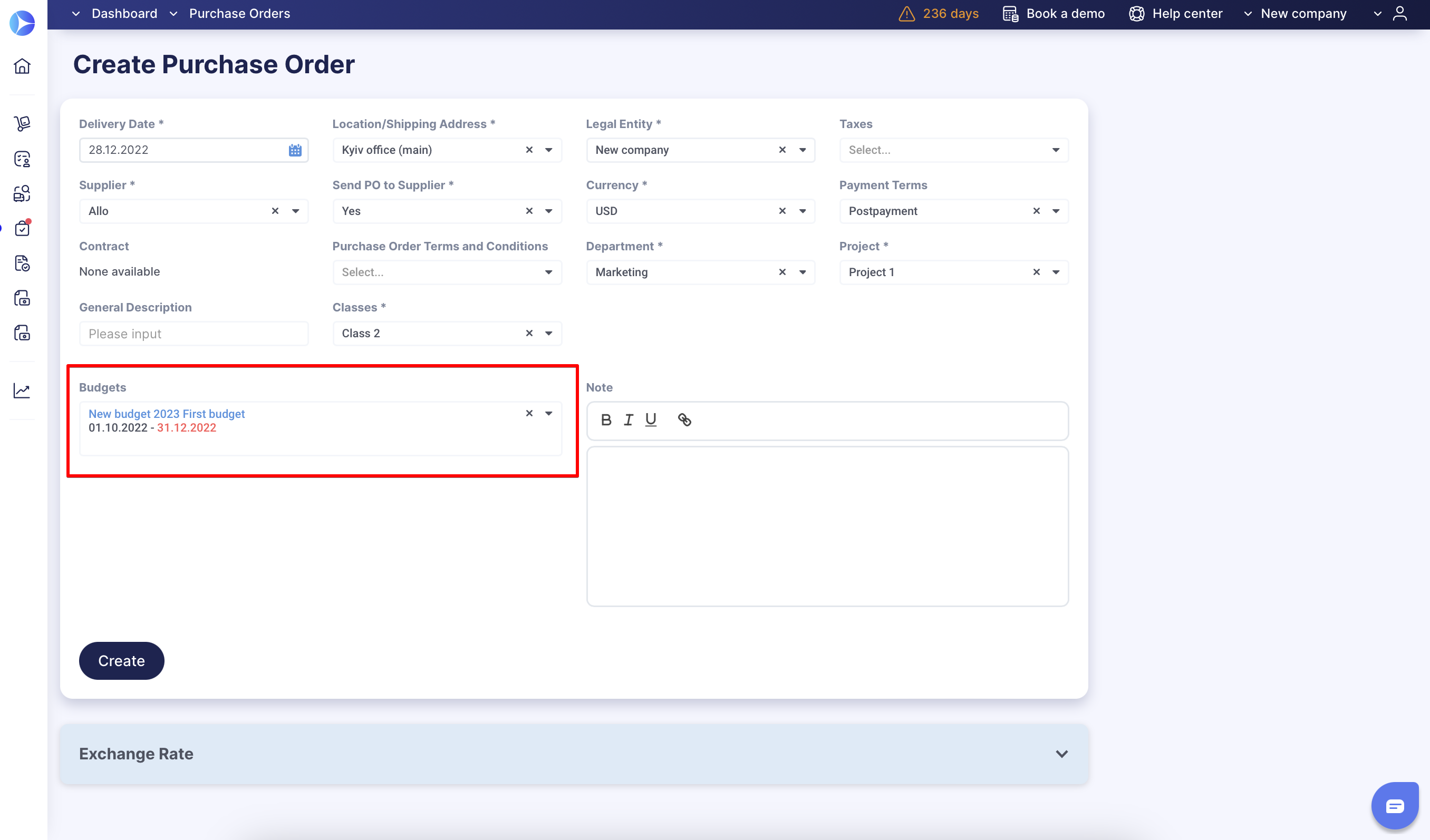
Task: Open the analytics chart sidebar icon
Action: (22, 391)
